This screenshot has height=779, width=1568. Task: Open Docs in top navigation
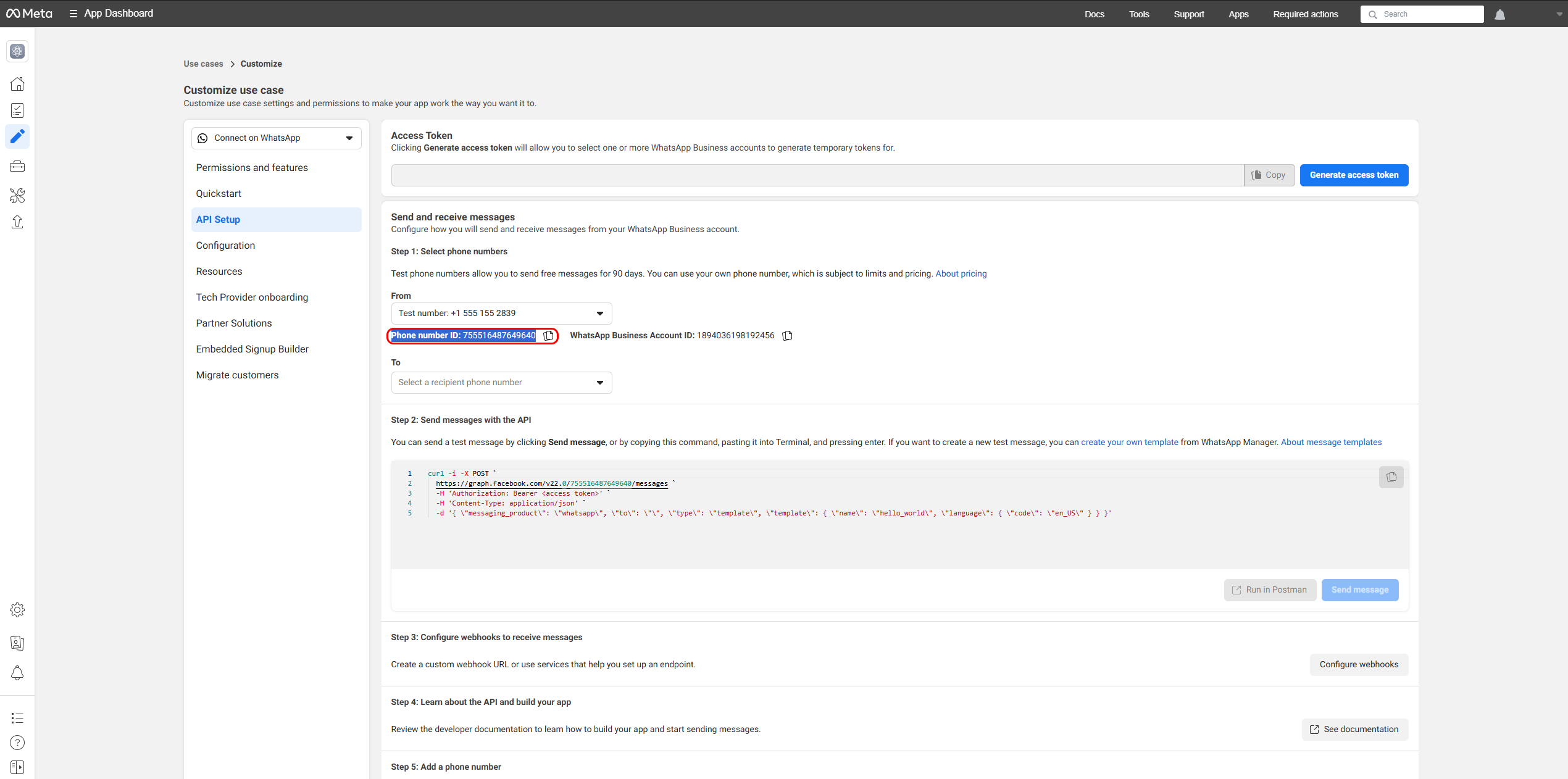click(1094, 14)
